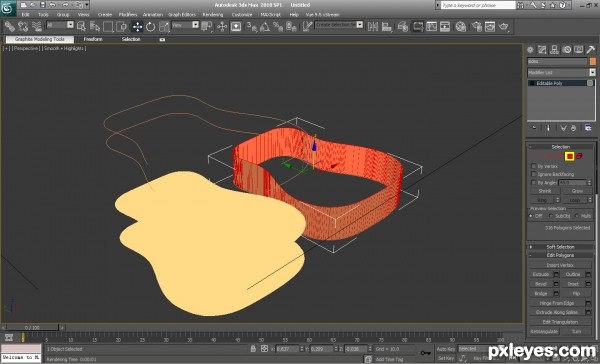Toggle the Angle Snap icon
The height and width of the screenshot is (364, 600).
264,26
